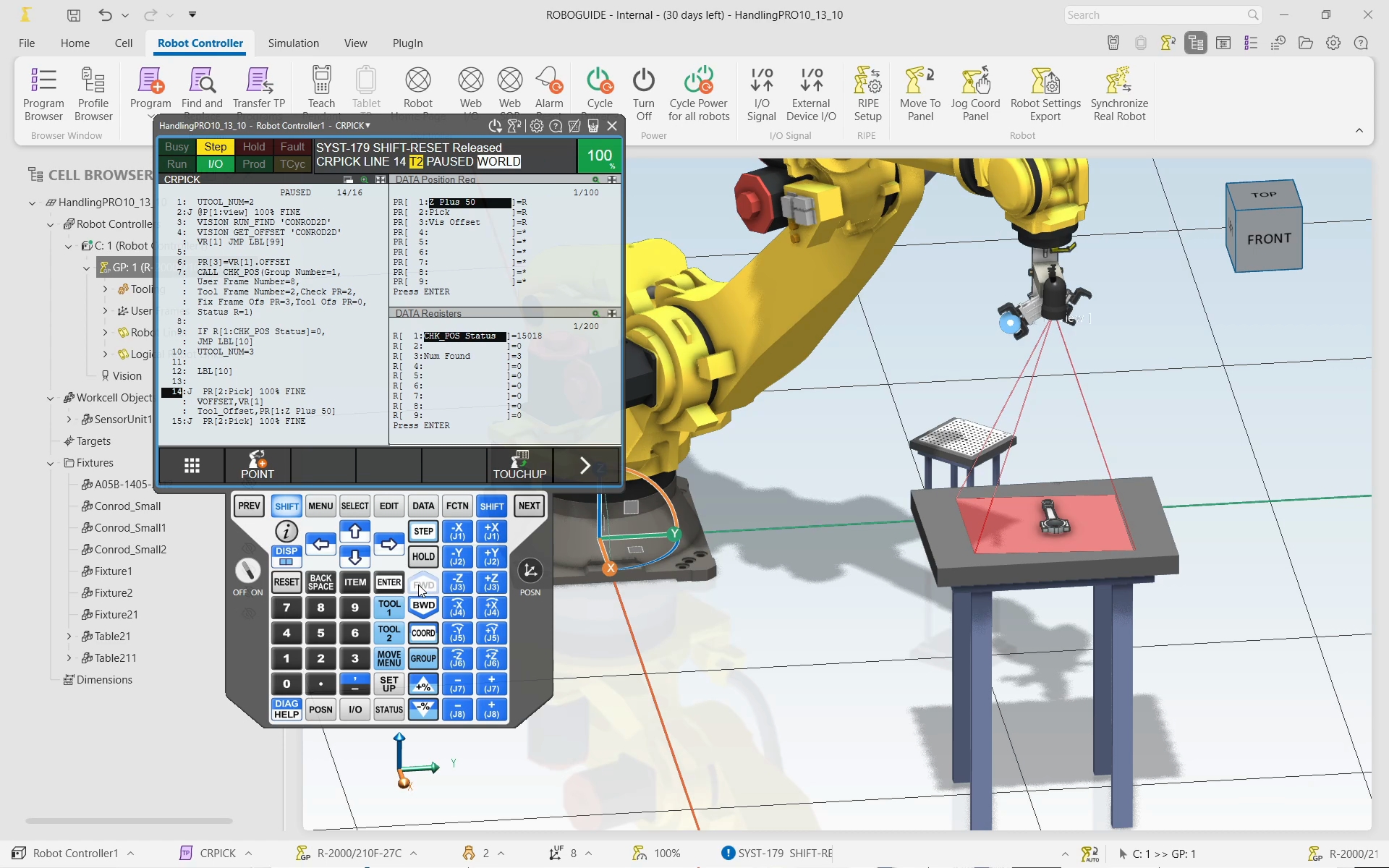Expand the Table21 tree node
The width and height of the screenshot is (1389, 868).
[x=69, y=637]
